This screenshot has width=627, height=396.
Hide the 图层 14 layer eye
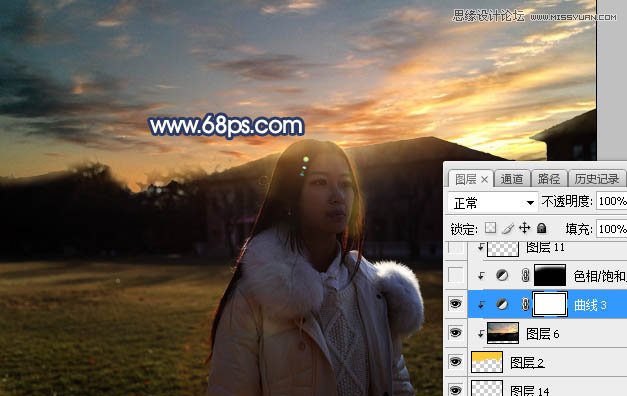(x=455, y=389)
